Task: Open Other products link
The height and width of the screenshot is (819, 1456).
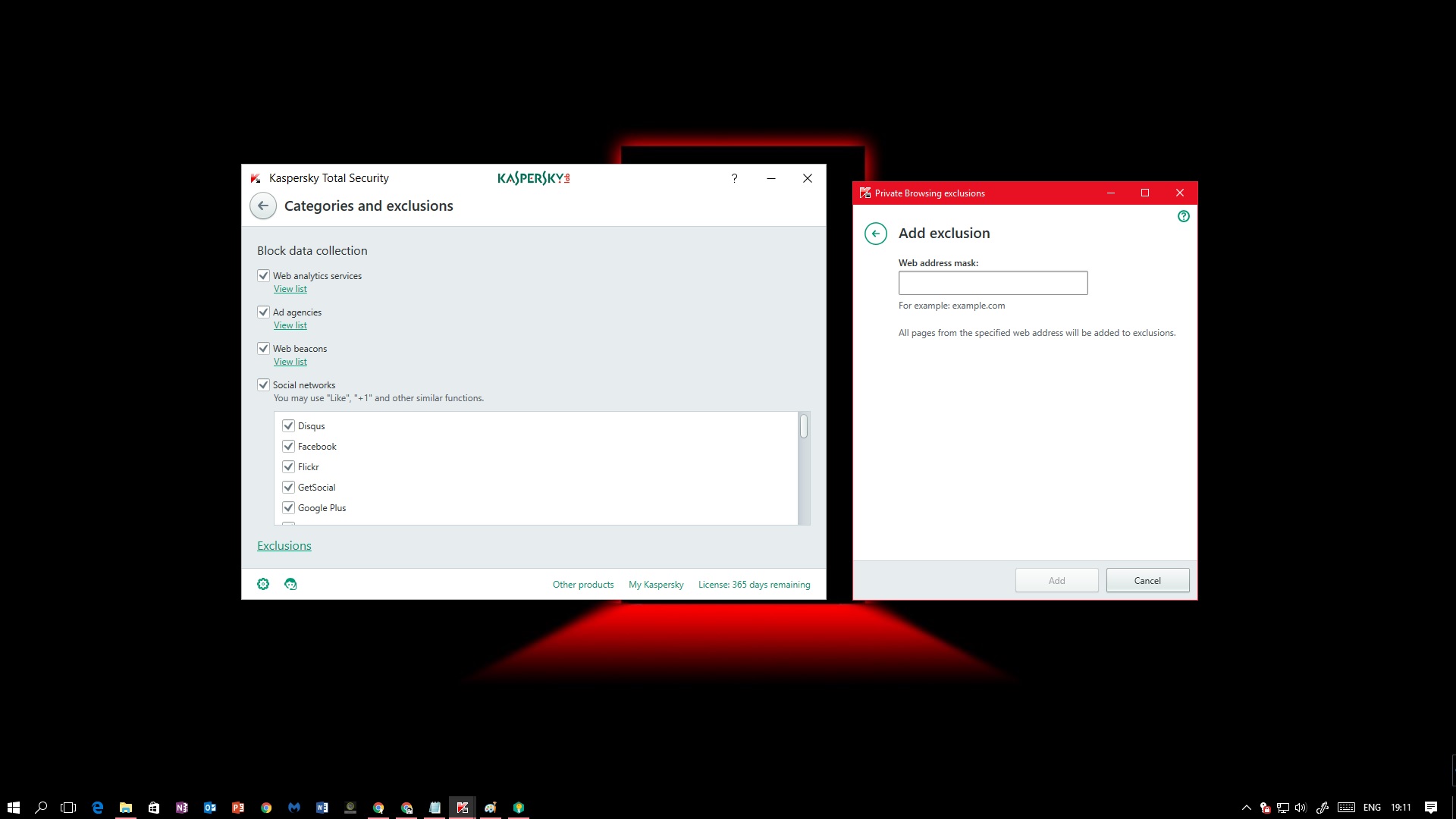Action: point(583,585)
